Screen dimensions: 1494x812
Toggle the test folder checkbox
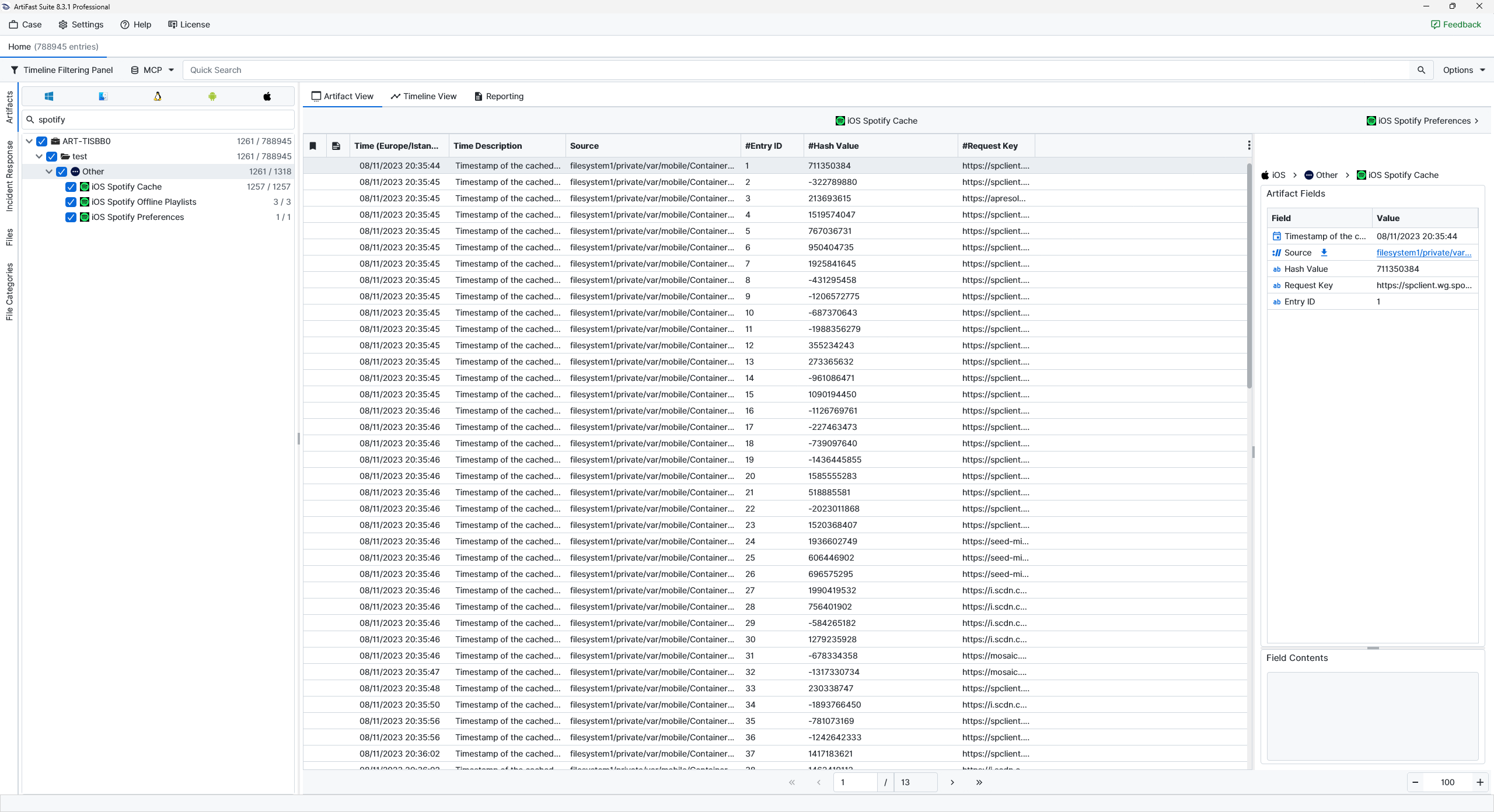pyautogui.click(x=52, y=156)
